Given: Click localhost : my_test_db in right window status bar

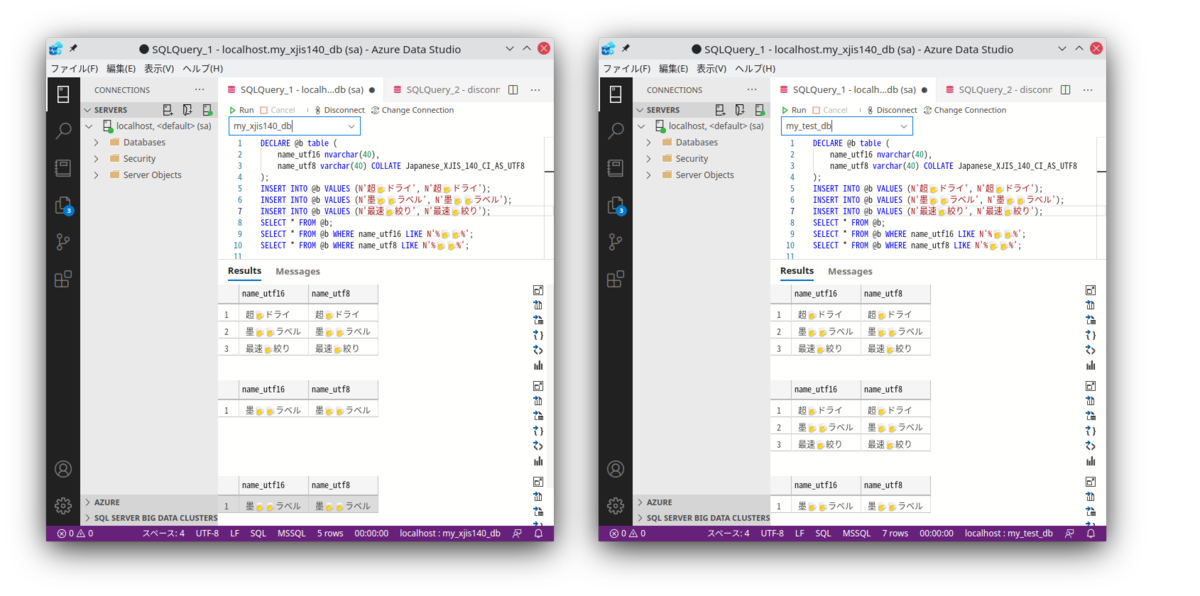Looking at the screenshot, I should coord(1008,533).
